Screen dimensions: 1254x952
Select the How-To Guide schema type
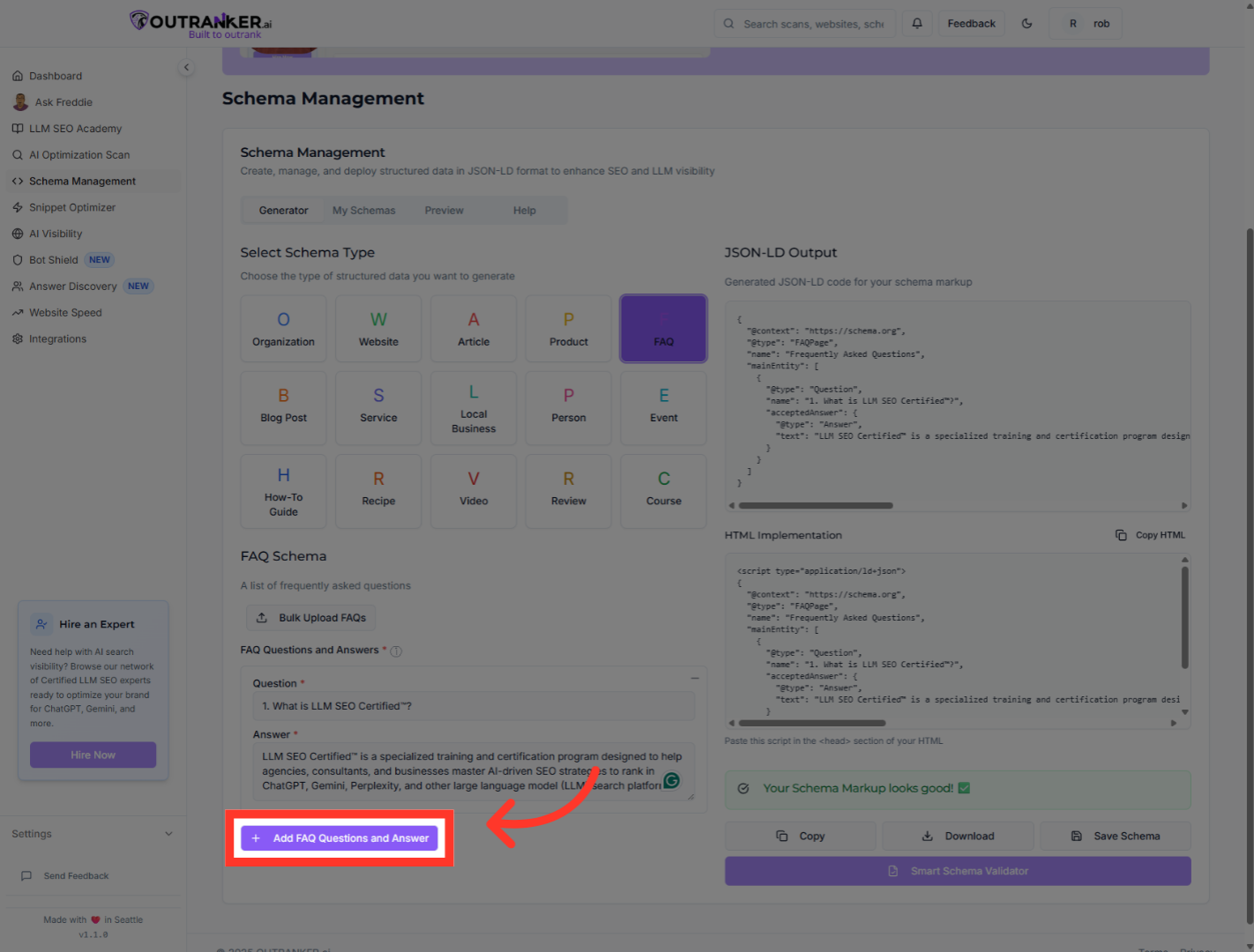click(283, 492)
